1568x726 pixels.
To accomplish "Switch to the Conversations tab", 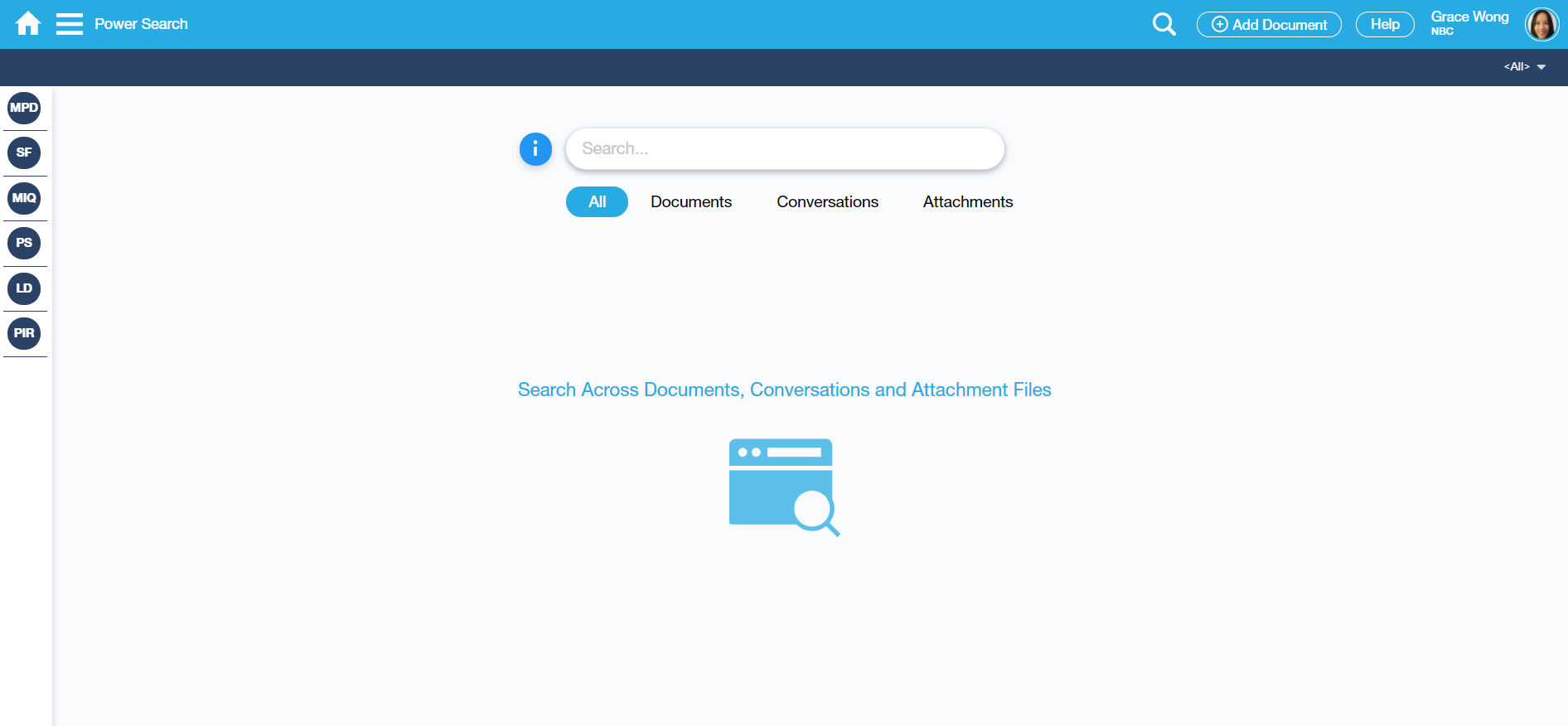I will point(827,201).
